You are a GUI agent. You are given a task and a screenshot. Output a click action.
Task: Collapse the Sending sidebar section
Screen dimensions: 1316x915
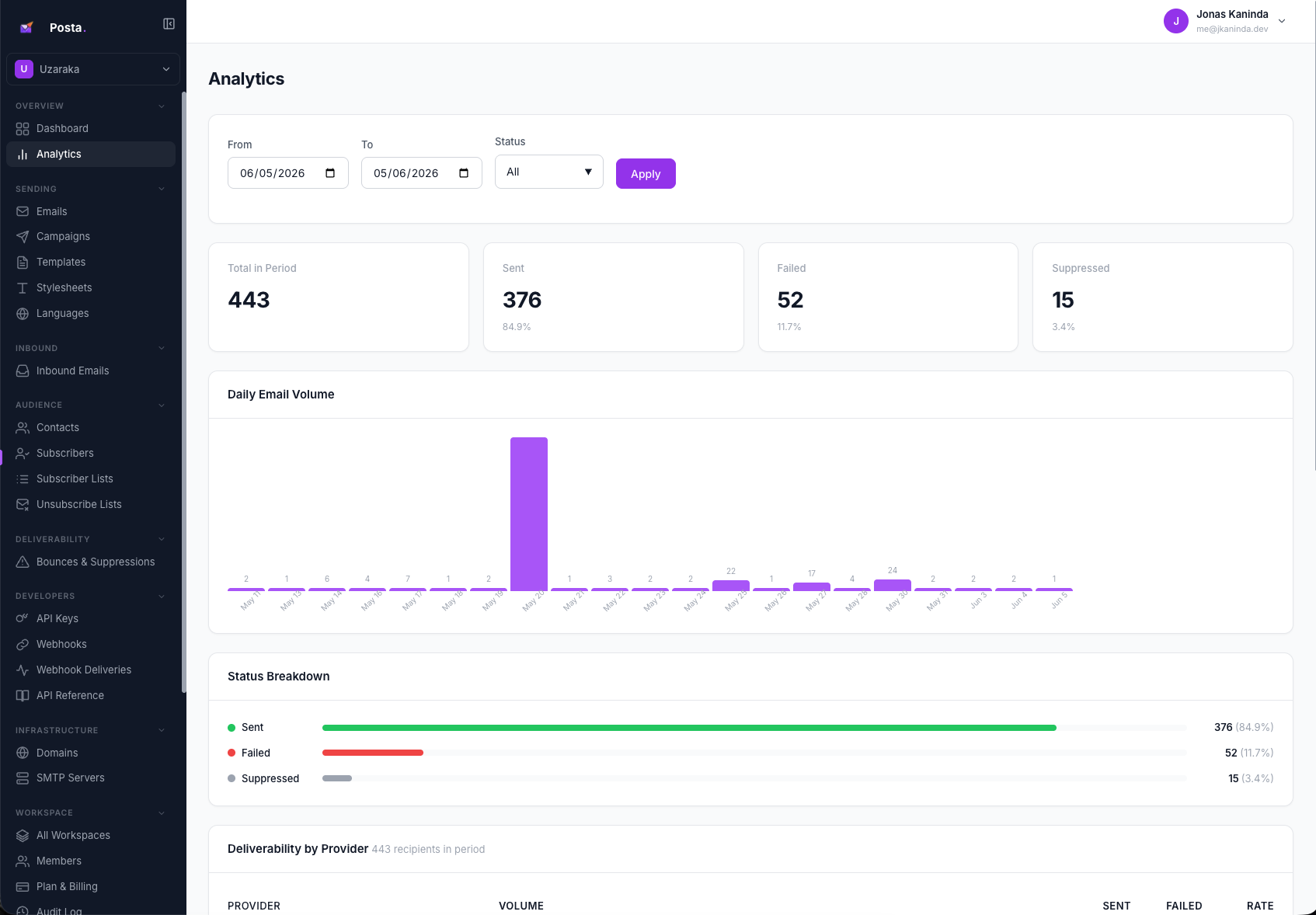coord(162,189)
